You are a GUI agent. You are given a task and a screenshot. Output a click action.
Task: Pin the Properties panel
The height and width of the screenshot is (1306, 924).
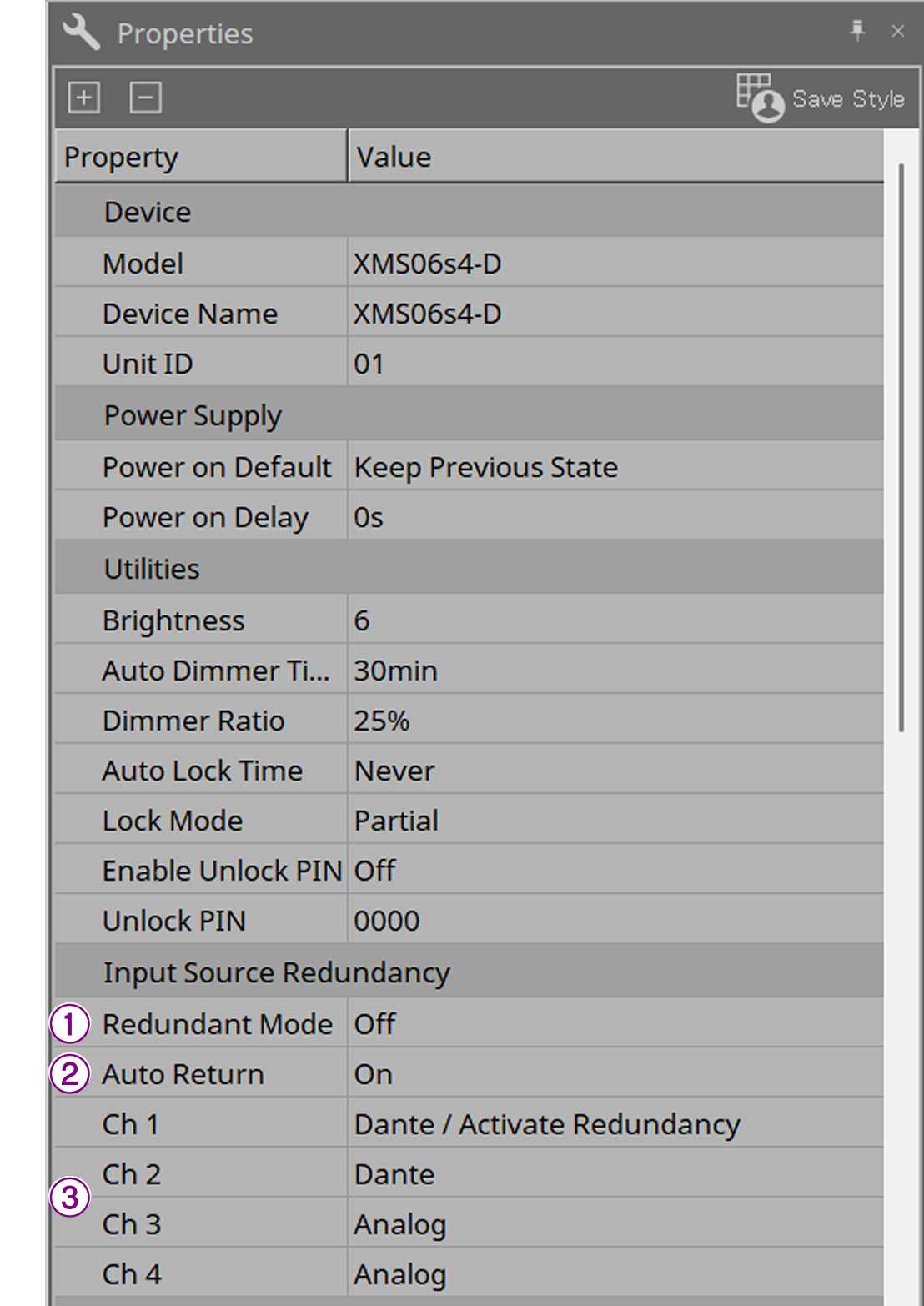857,32
